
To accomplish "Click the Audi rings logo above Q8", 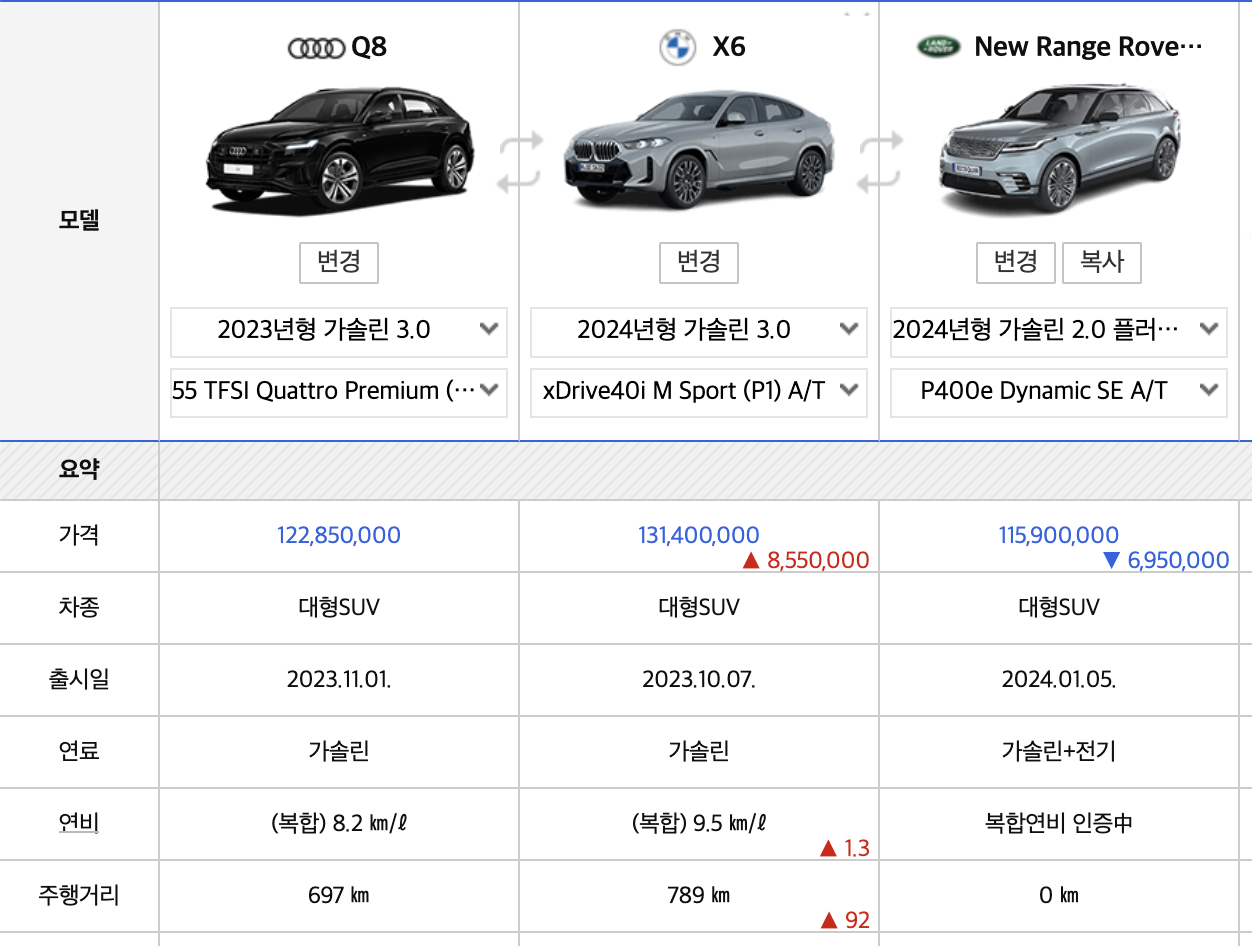I will [313, 46].
